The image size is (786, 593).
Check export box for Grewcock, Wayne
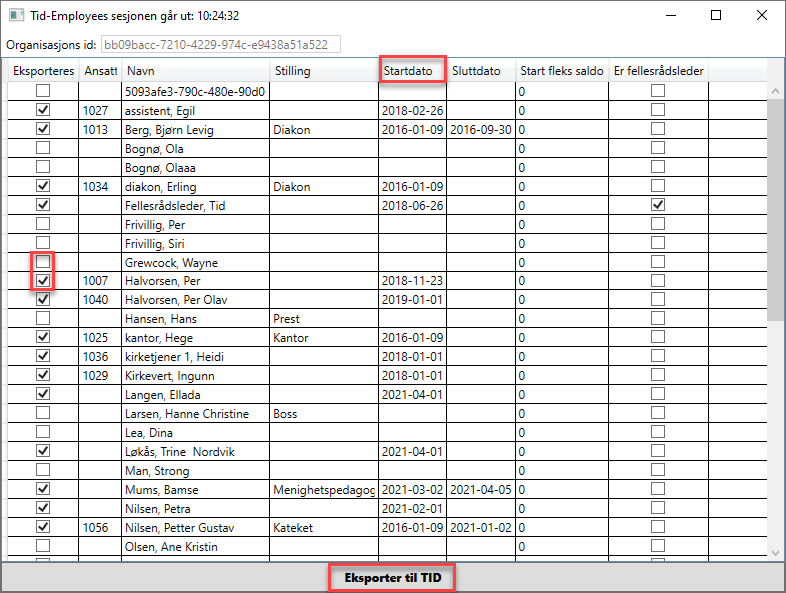point(43,261)
